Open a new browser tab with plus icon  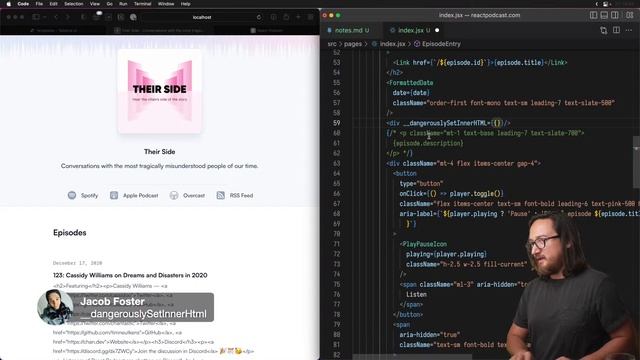click(298, 17)
